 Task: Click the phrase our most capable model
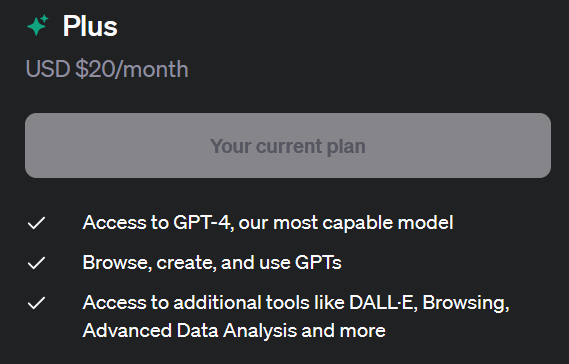[x=346, y=222]
